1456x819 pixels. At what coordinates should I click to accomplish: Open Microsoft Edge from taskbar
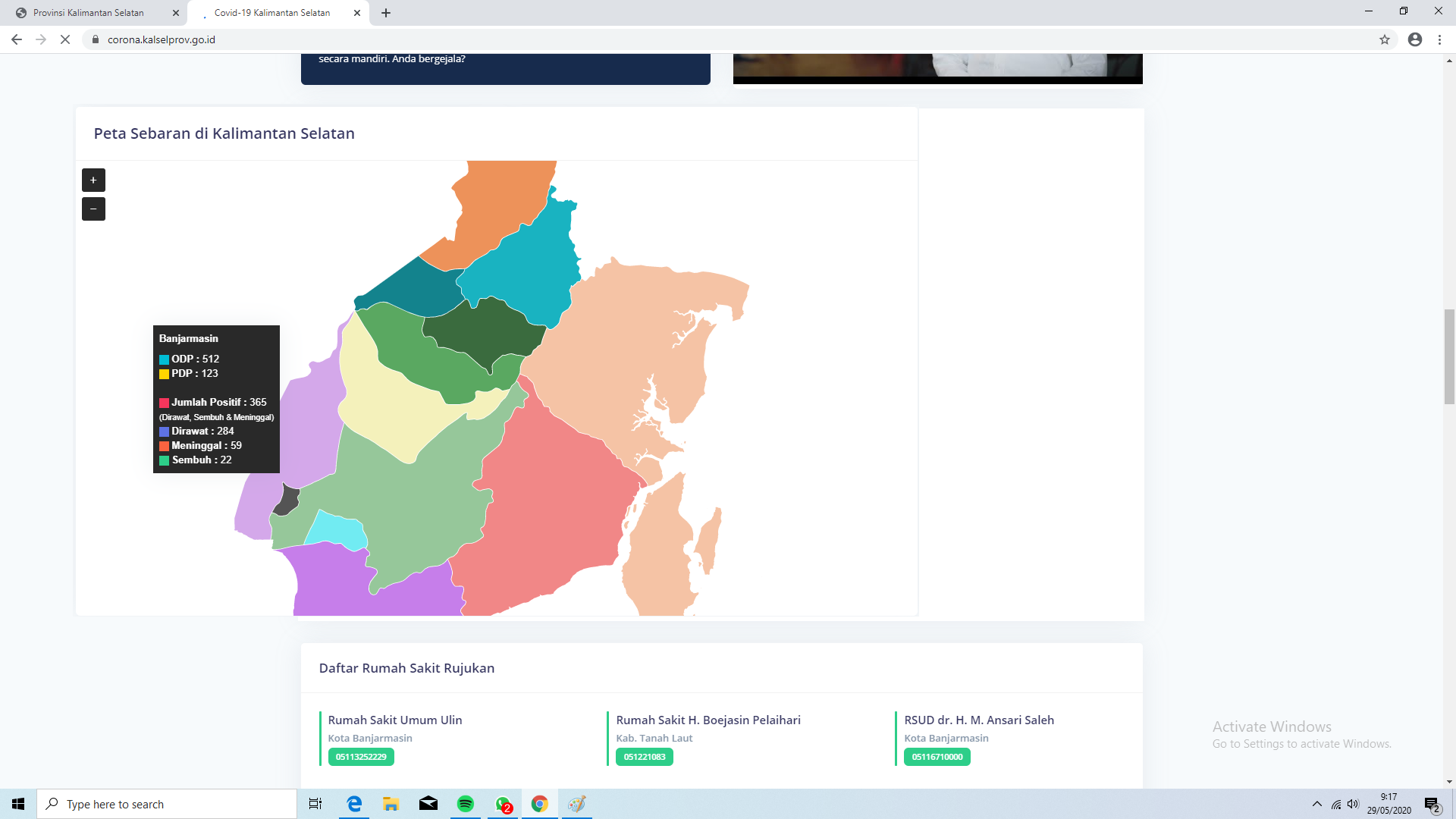pos(354,804)
